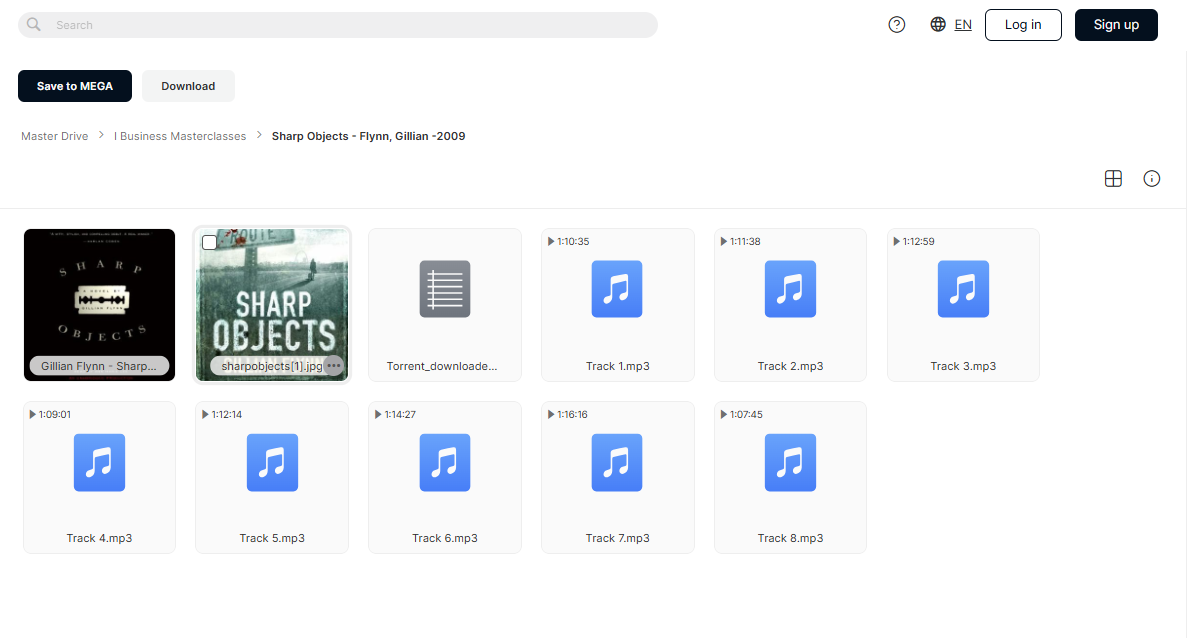Open the Track 3.mp3 music icon

coord(963,289)
